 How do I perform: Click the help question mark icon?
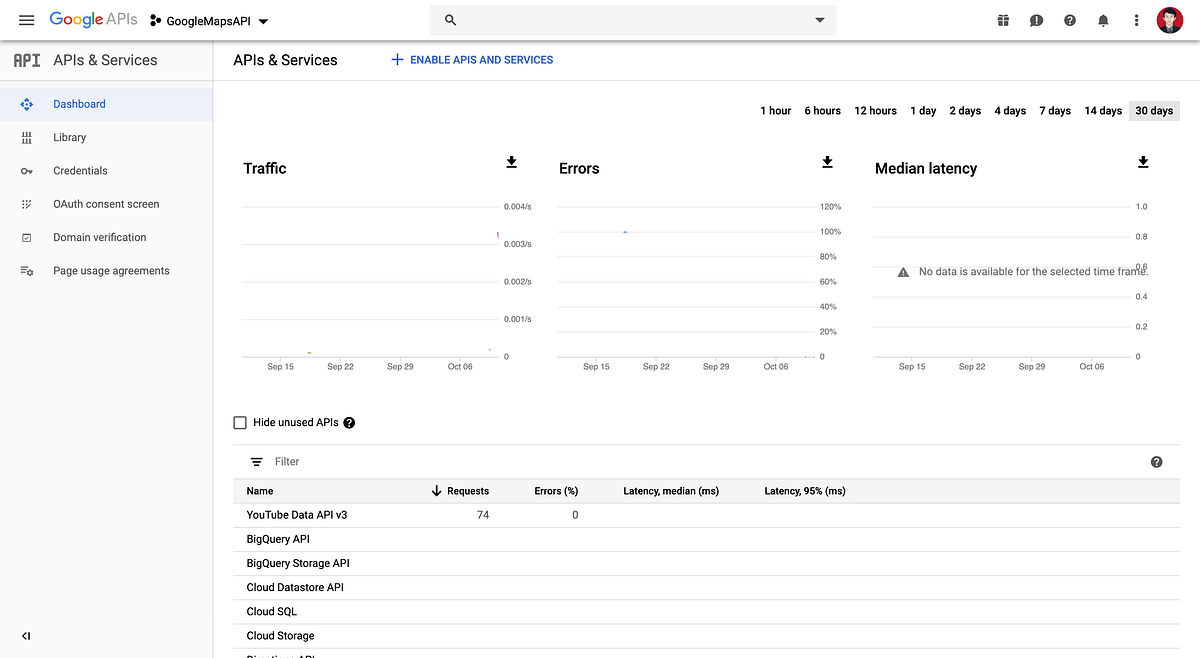coord(1069,20)
